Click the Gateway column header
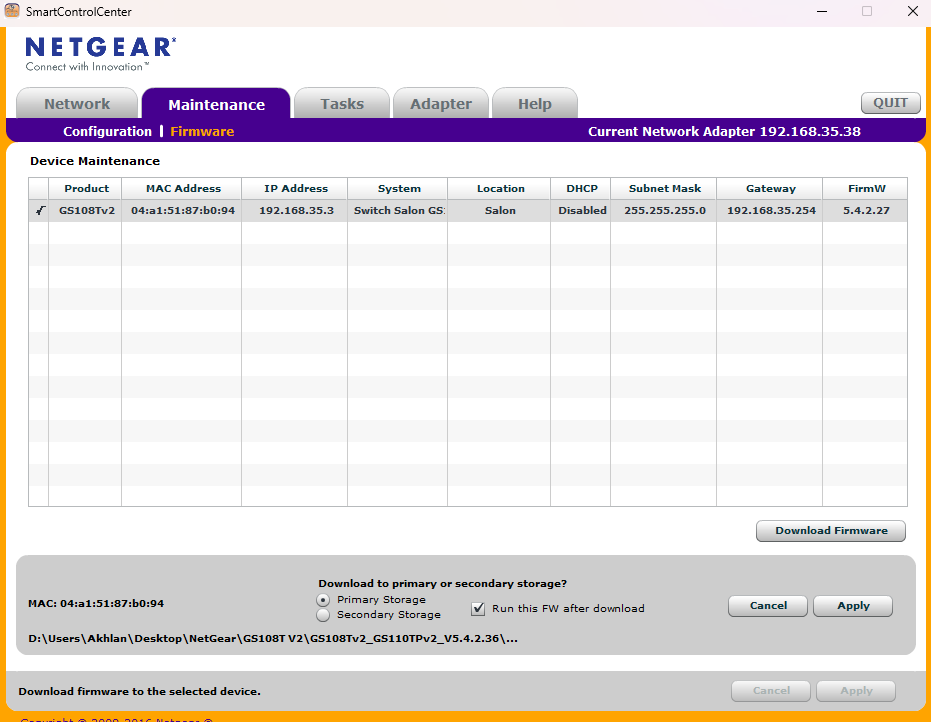This screenshot has height=722, width=931. (x=770, y=188)
